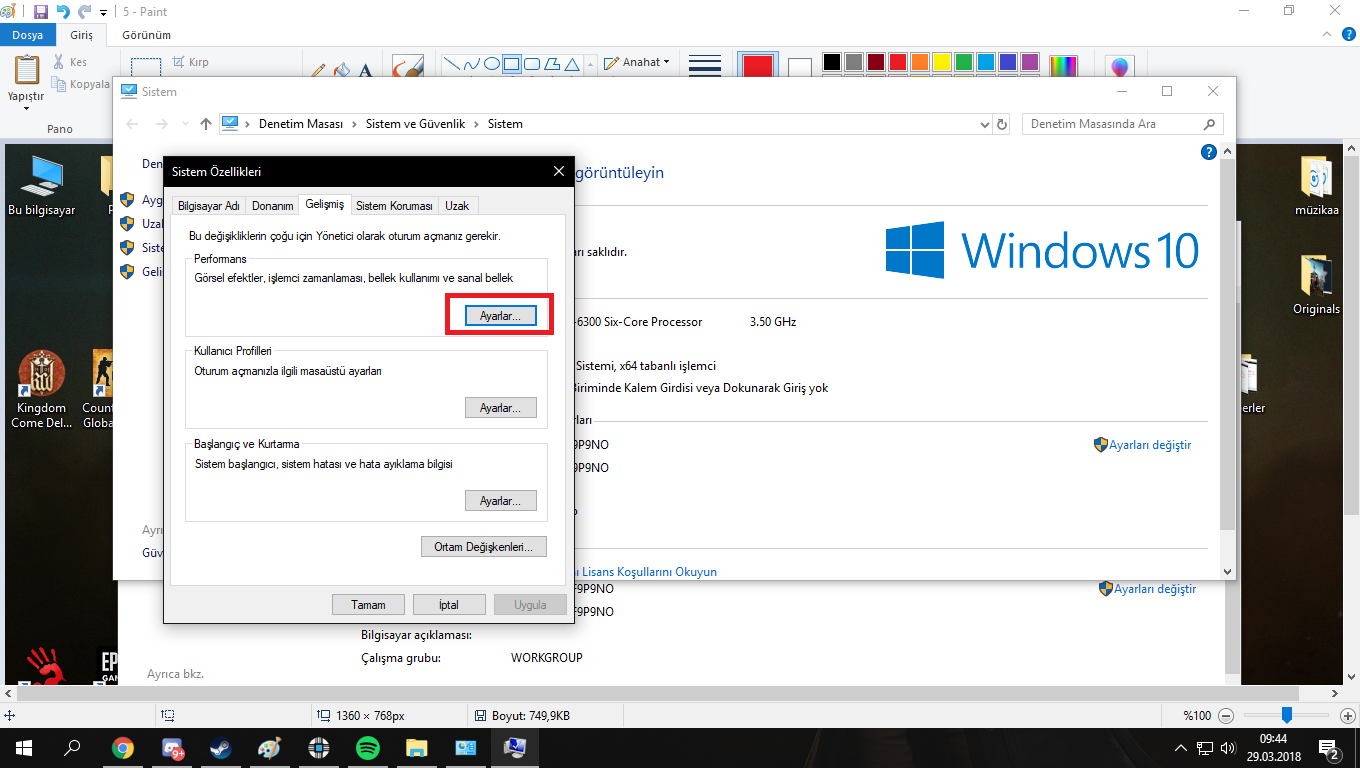
Task: Pick the Rounded rectangle shape
Action: coord(532,63)
